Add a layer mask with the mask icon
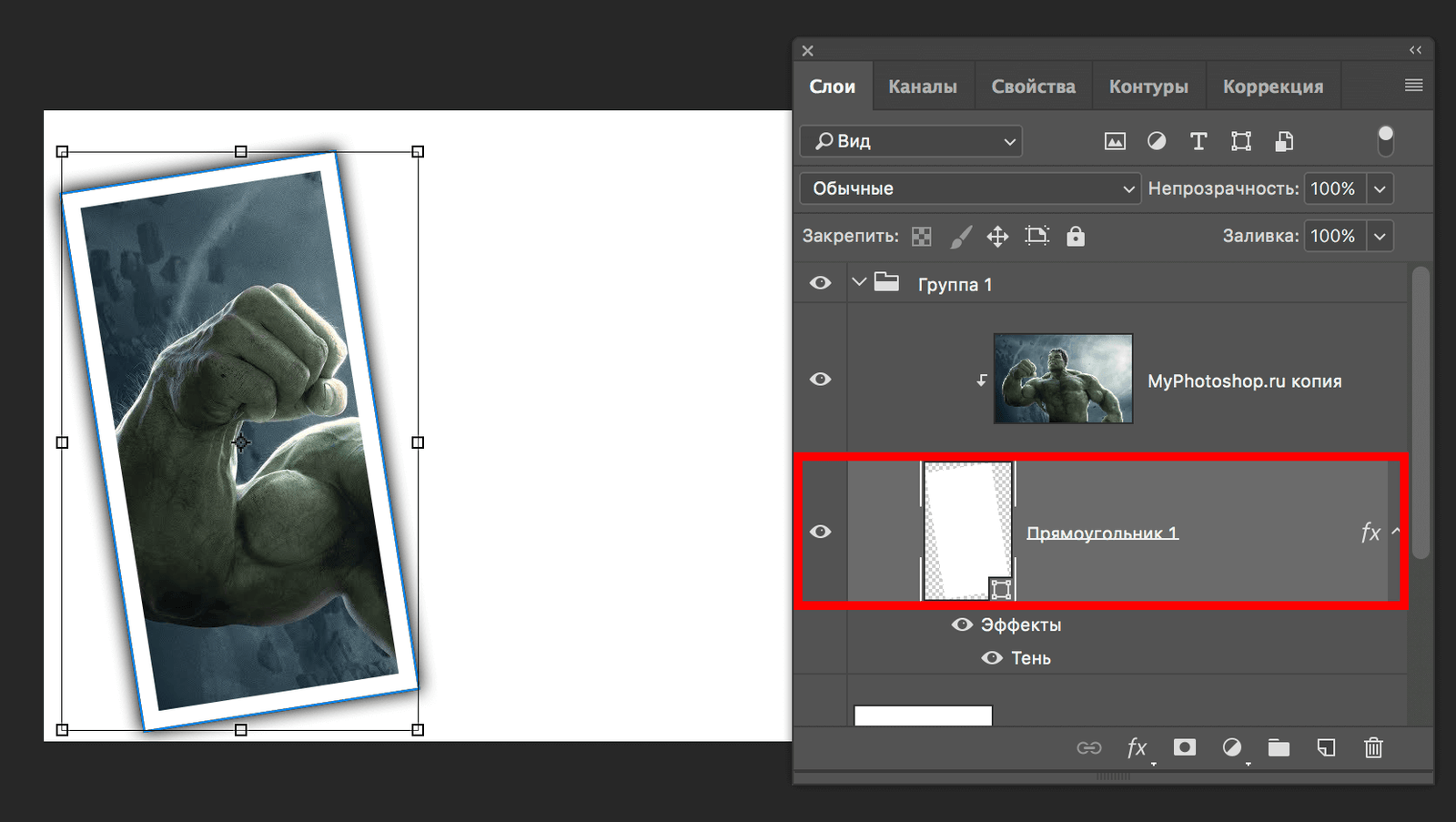The height and width of the screenshot is (822, 1456). 1184,747
